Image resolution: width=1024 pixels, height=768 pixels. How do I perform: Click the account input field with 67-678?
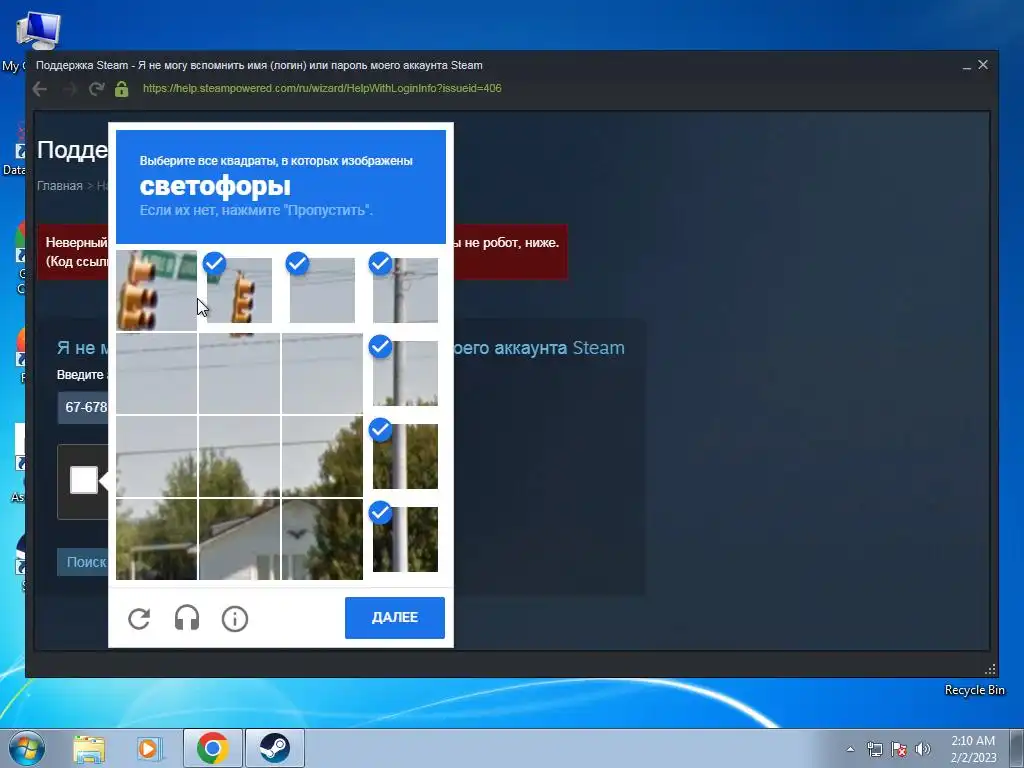point(83,408)
